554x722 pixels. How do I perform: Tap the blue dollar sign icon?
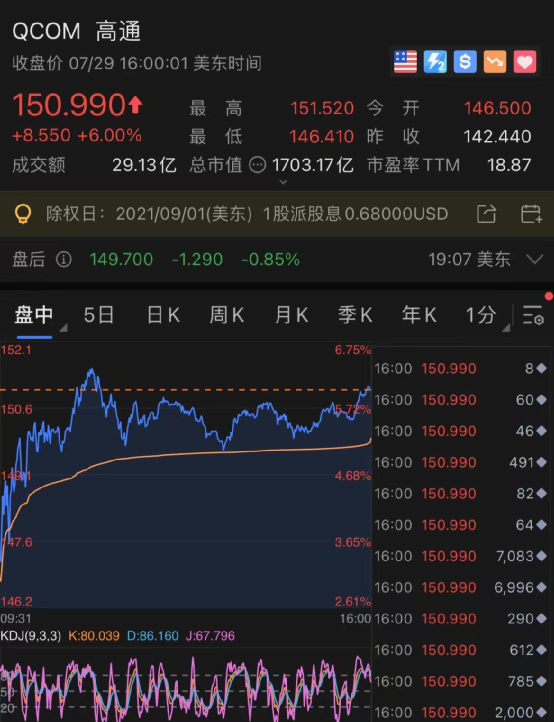coord(465,62)
